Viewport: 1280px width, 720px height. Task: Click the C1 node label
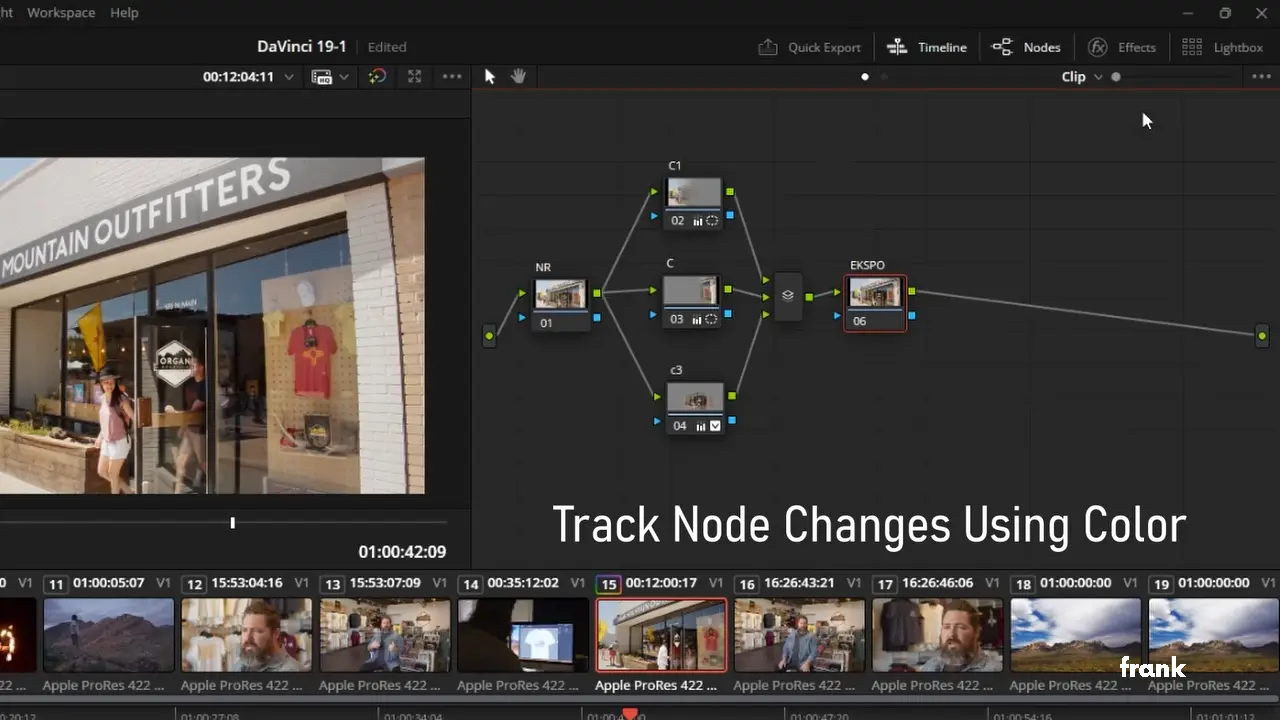[x=675, y=166]
